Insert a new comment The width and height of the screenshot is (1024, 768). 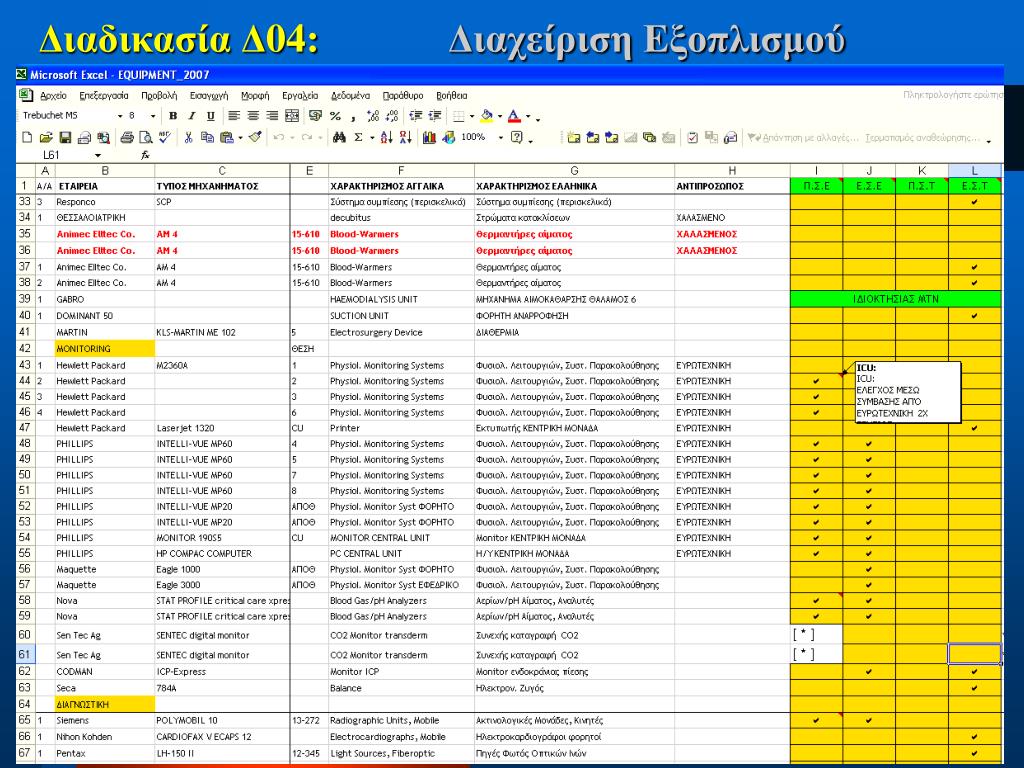(573, 137)
